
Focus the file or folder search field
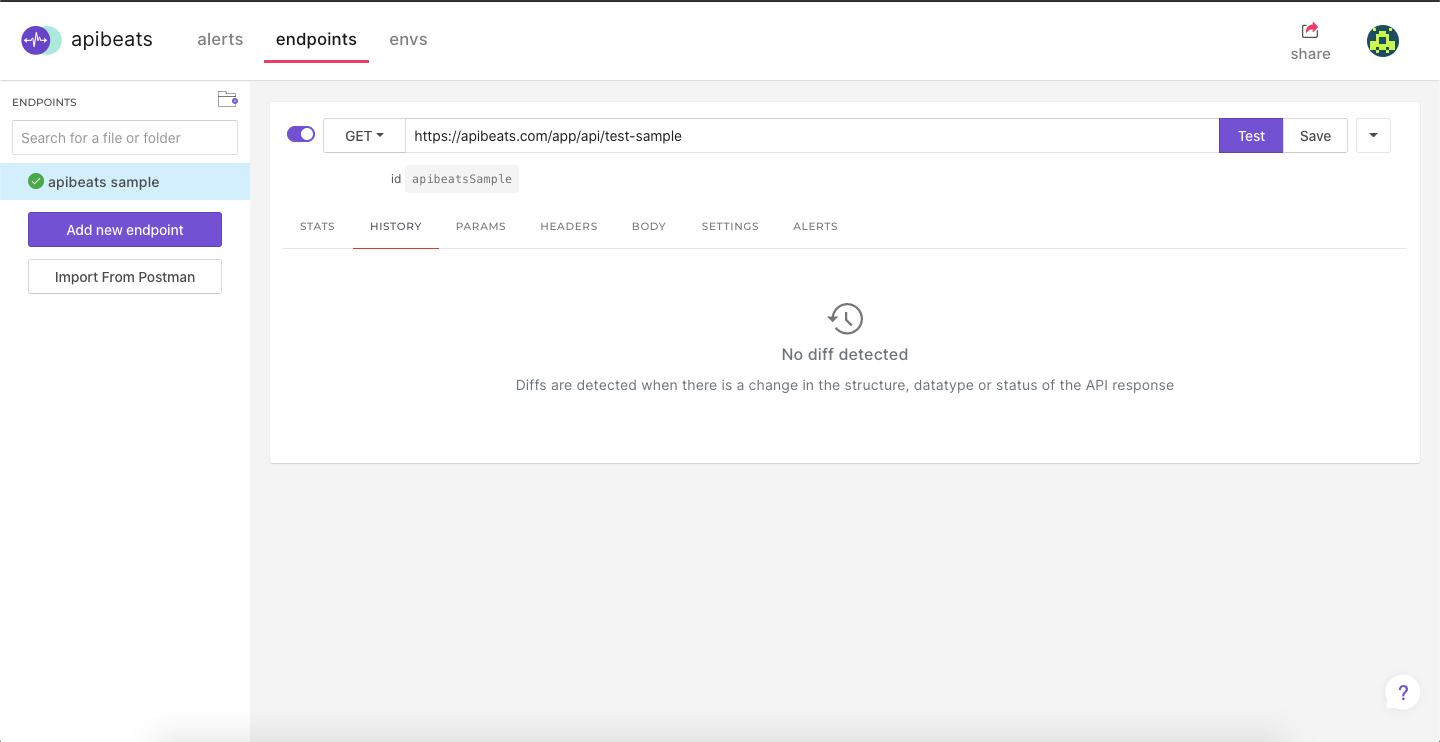coord(125,138)
